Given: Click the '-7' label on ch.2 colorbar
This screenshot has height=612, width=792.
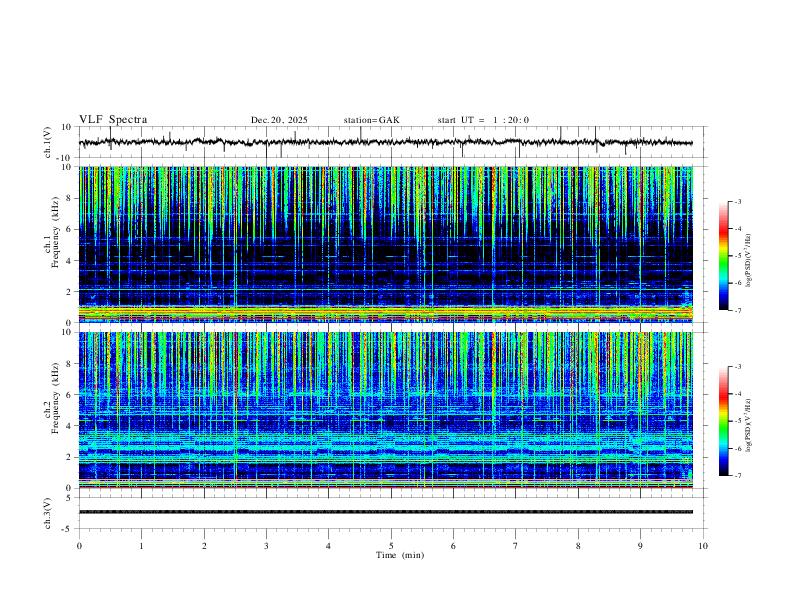Looking at the screenshot, I should [x=737, y=476].
